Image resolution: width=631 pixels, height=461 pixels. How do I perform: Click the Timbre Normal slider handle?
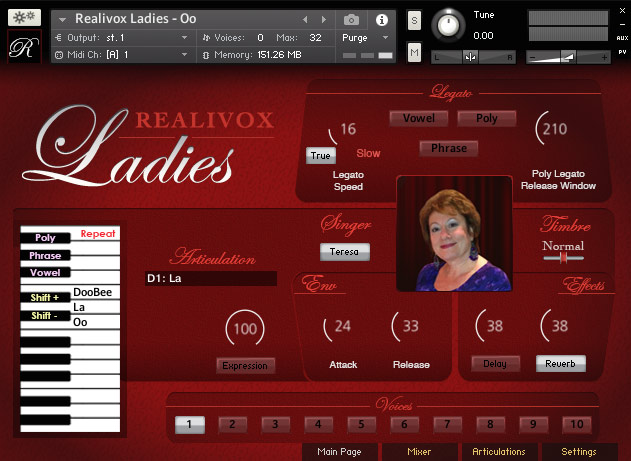(x=563, y=258)
